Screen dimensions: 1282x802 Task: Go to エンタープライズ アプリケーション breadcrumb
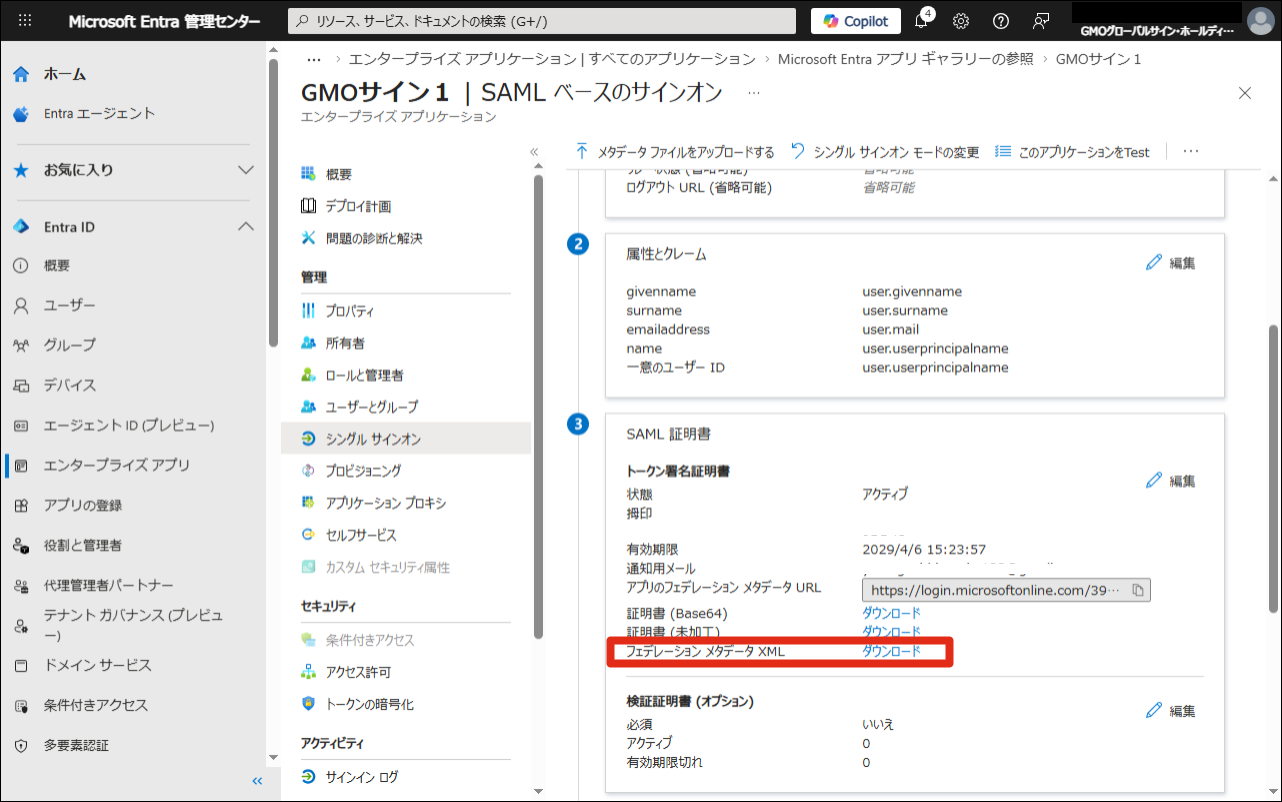552,59
